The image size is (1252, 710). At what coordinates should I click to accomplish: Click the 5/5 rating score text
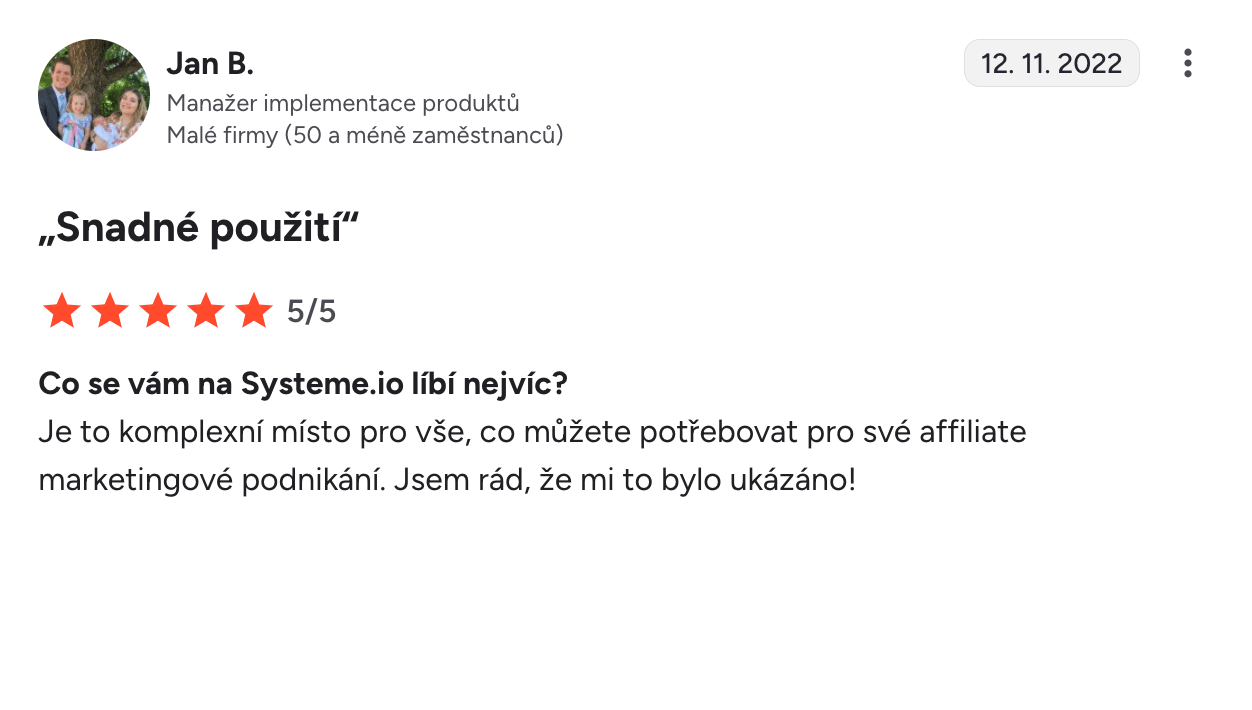pyautogui.click(x=311, y=312)
